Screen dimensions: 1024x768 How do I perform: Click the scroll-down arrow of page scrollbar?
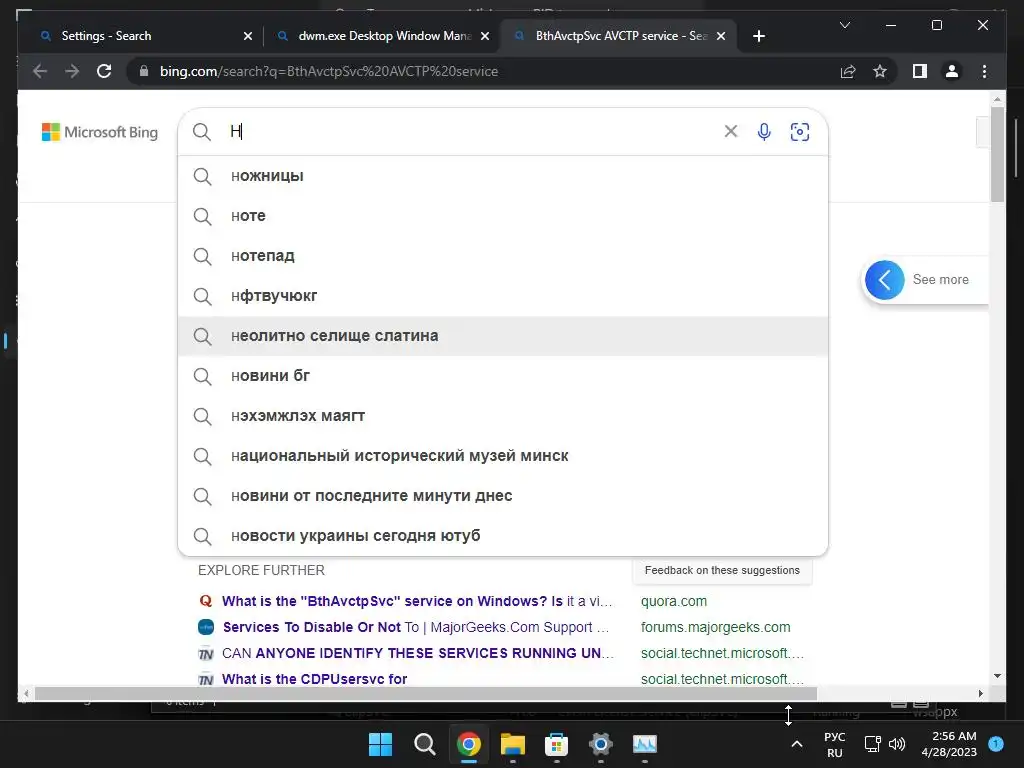[x=997, y=676]
